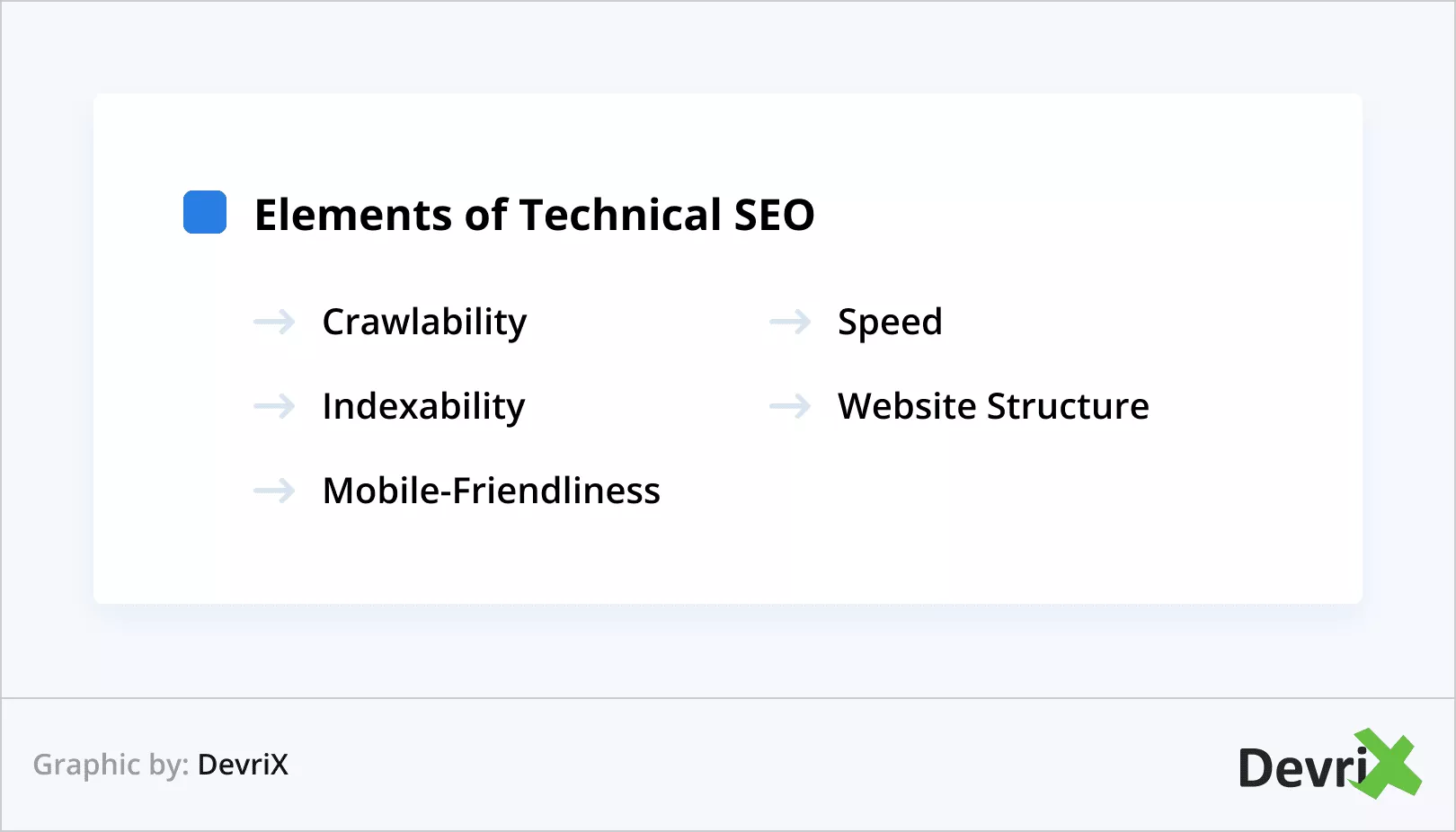
Task: Click the blue square beside the heading
Action: 205,212
